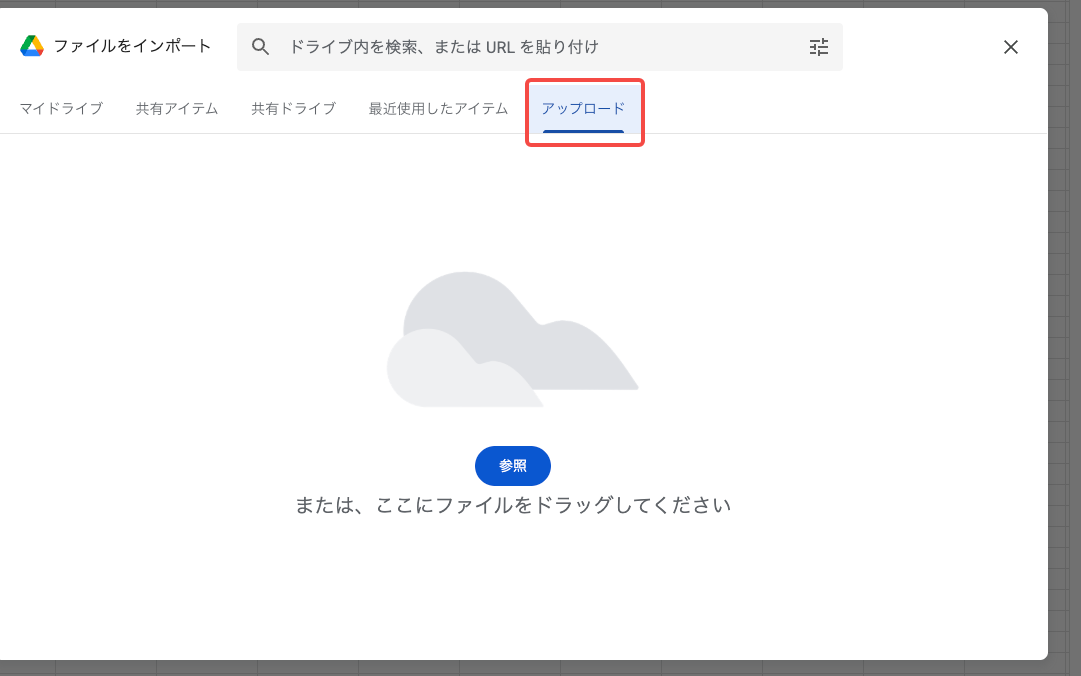Click the cloud upload illustration
The width and height of the screenshot is (1081, 676).
pyautogui.click(x=512, y=340)
